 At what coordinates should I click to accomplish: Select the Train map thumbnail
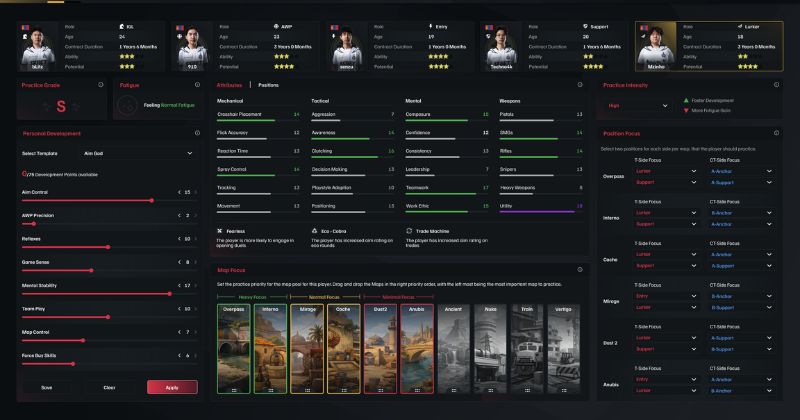point(527,349)
